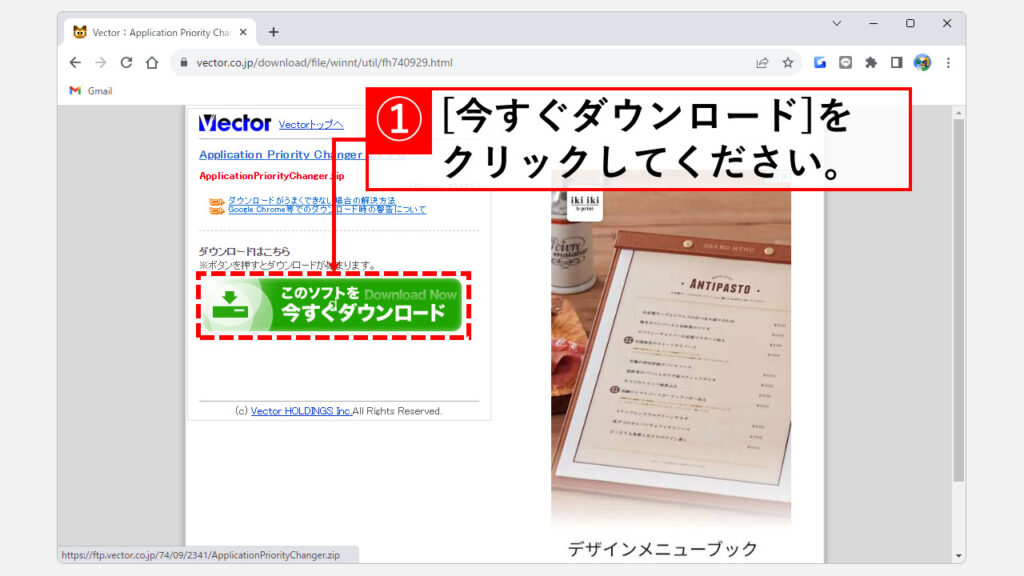1024x576 pixels.
Task: Click the scrollbar down arrow
Action: tap(958, 556)
